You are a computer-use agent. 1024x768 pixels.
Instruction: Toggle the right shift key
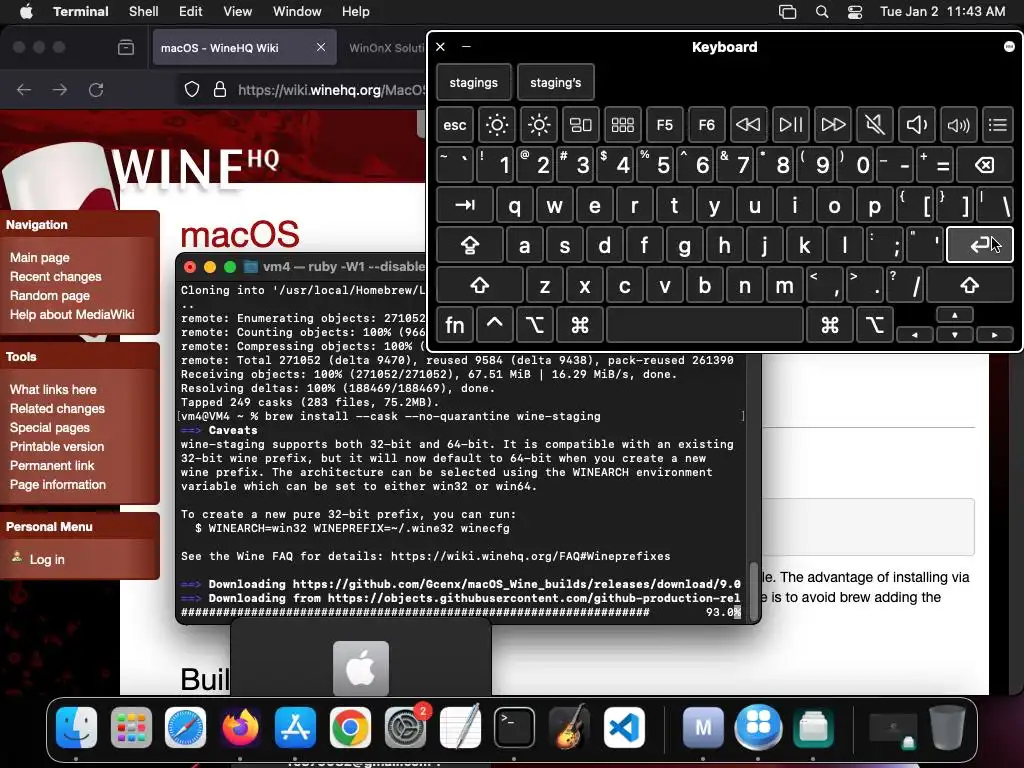(970, 285)
